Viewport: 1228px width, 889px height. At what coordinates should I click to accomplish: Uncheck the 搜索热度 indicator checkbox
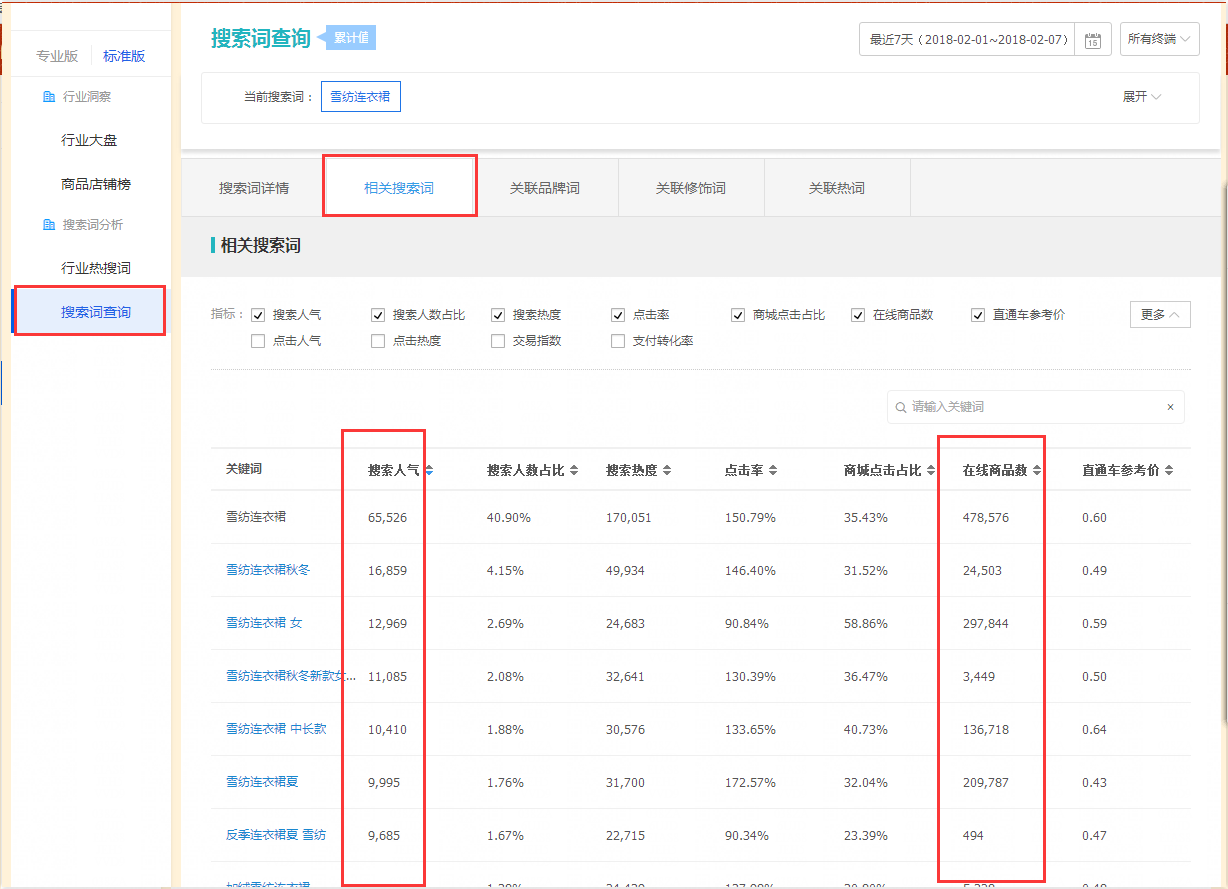[498, 315]
